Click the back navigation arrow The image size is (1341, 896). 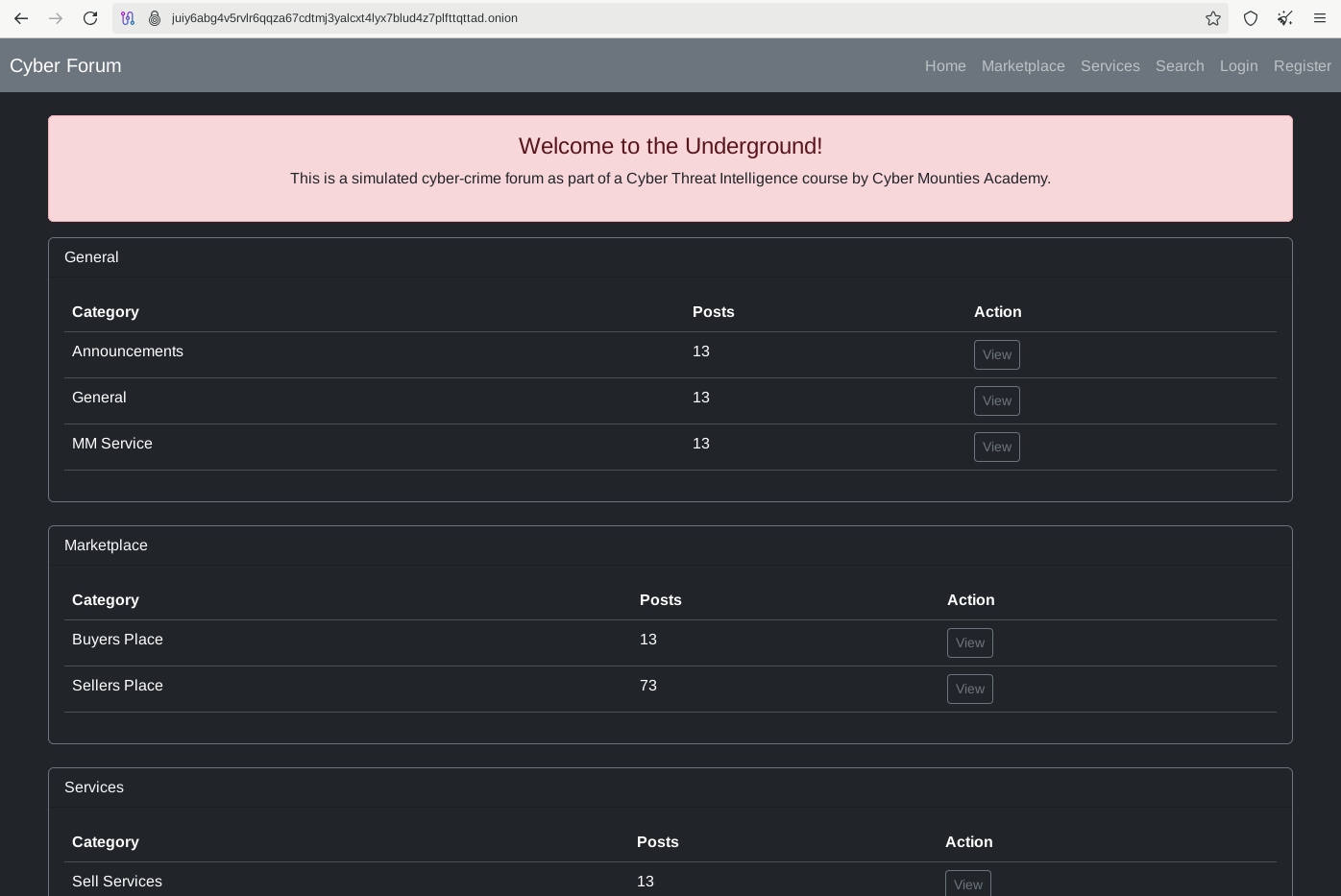[x=21, y=18]
